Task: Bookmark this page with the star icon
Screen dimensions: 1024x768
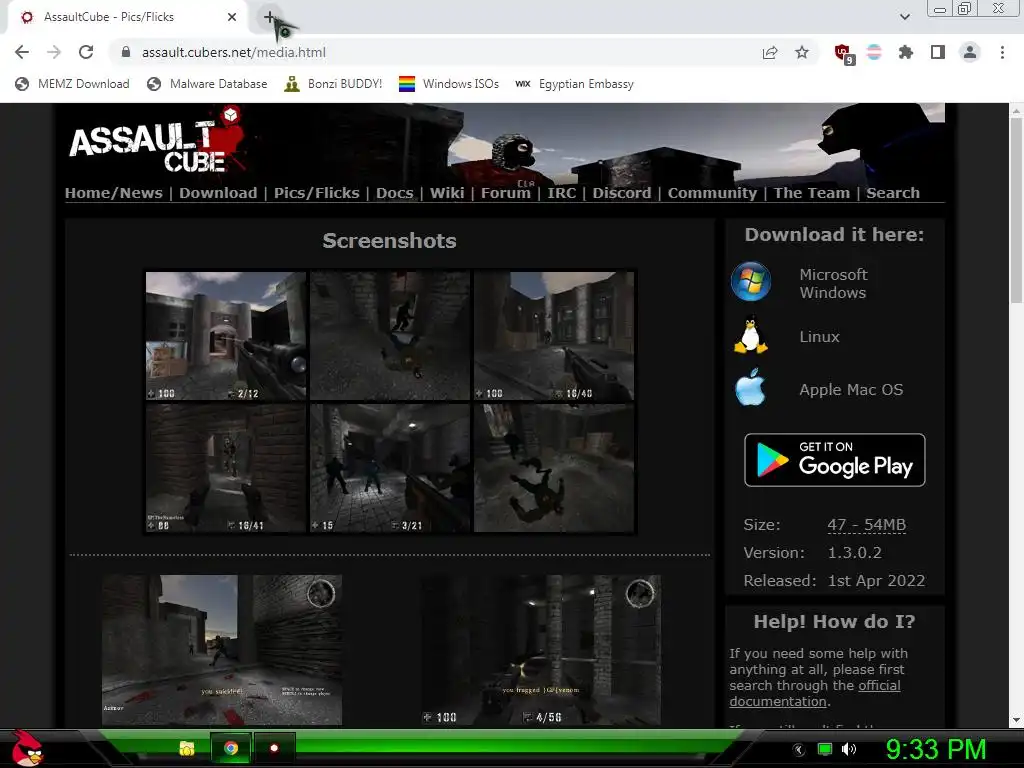Action: coord(802,52)
